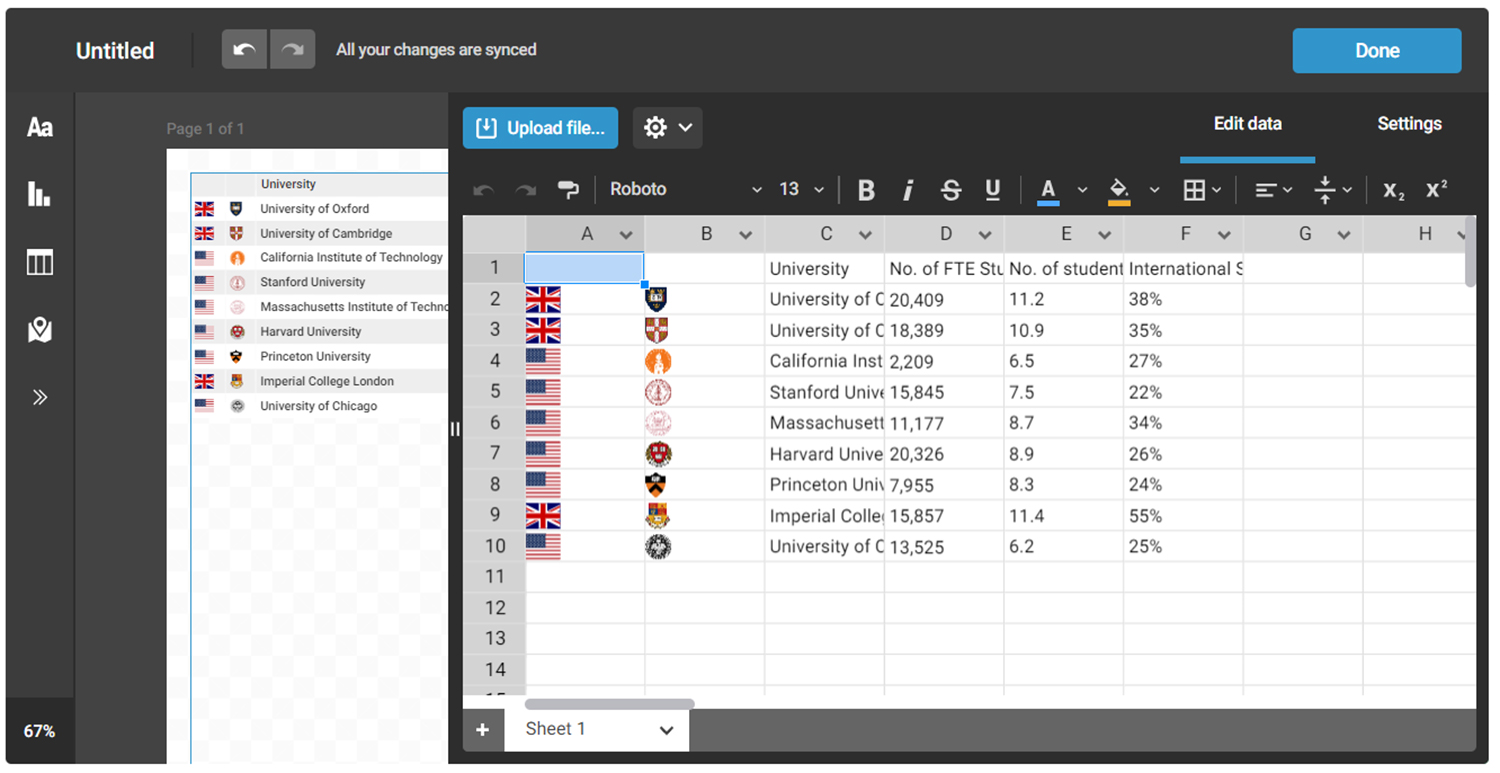The height and width of the screenshot is (773, 1500).
Task: Open column D dropdown arrow
Action: (985, 235)
